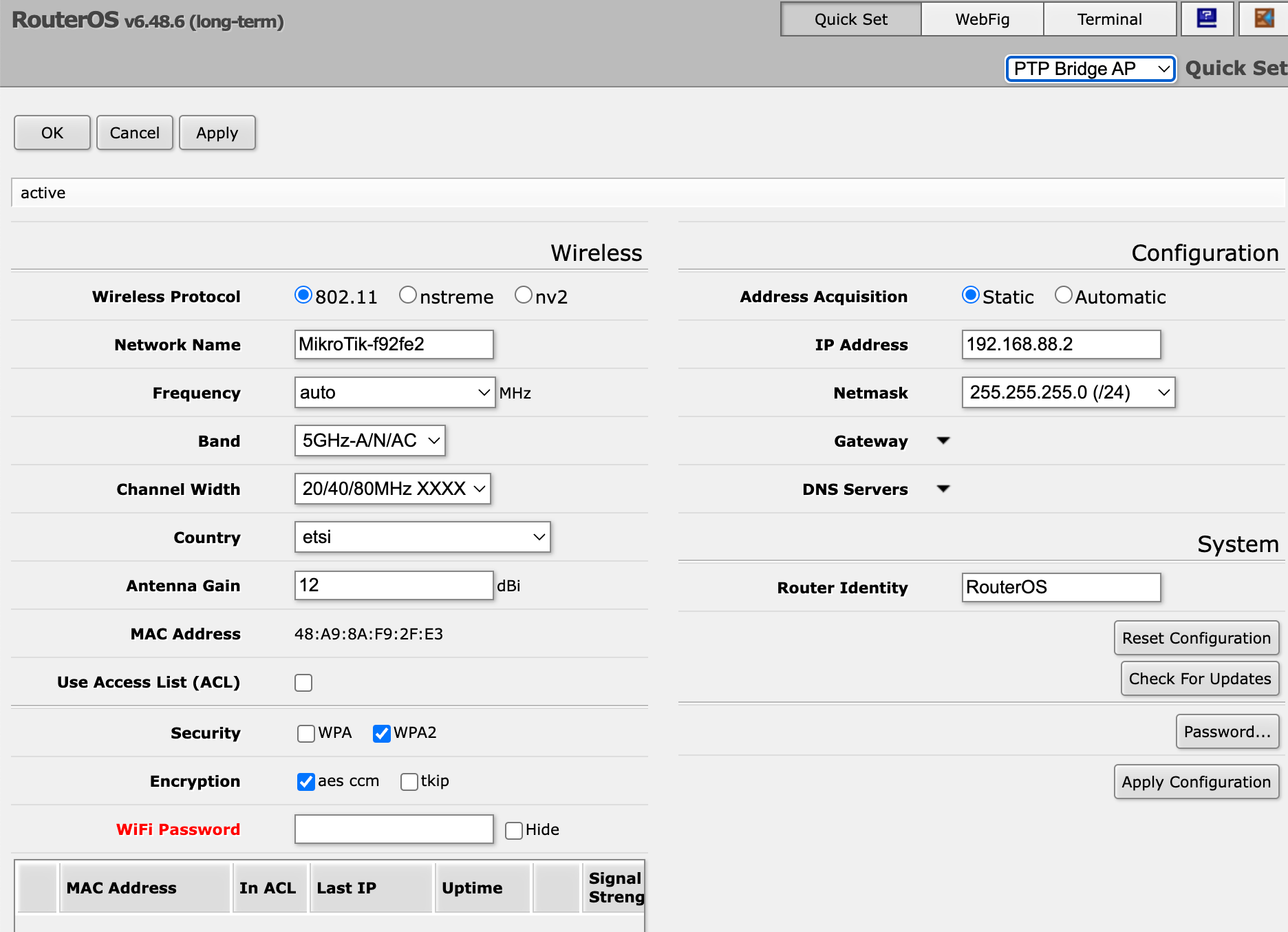Image resolution: width=1288 pixels, height=932 pixels.
Task: Open the Country dropdown showing etsi
Action: pyautogui.click(x=422, y=537)
